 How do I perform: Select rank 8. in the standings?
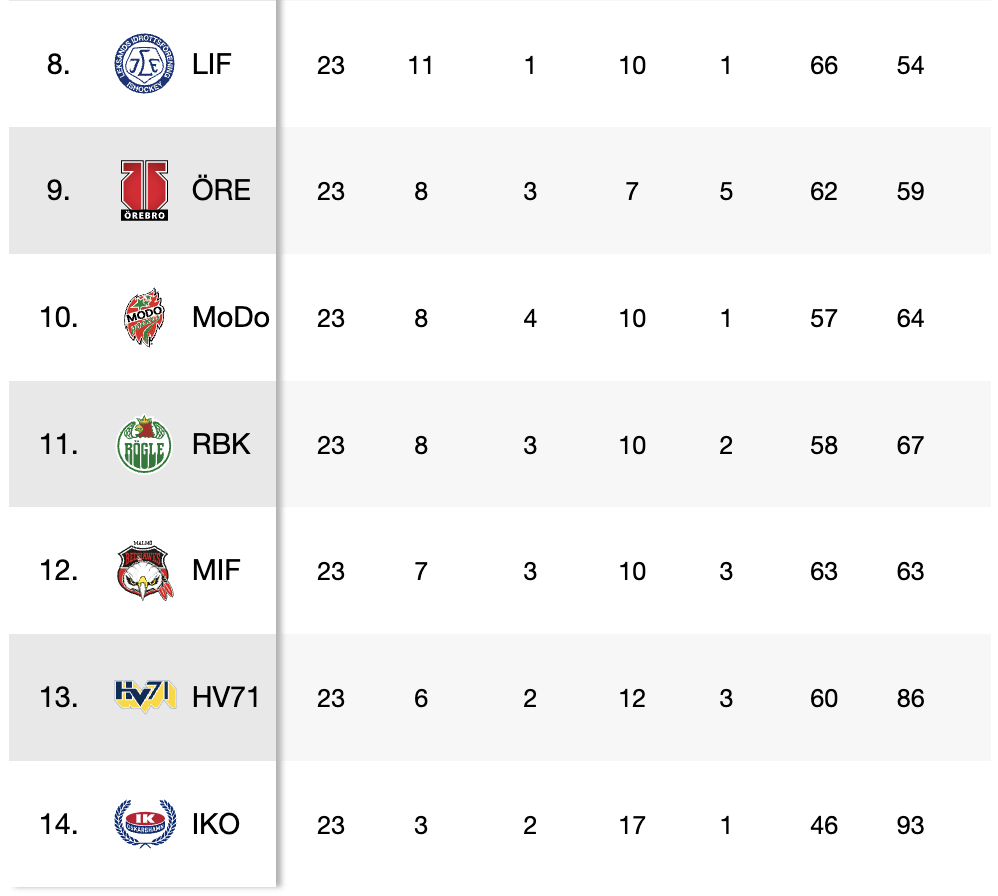coord(58,64)
